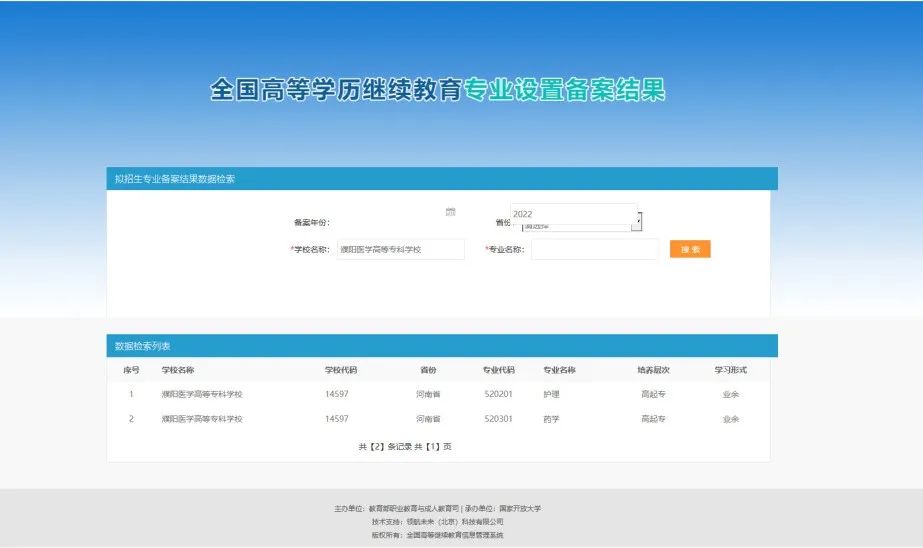Click the 序号 column header
This screenshot has width=923, height=548.
click(131, 370)
